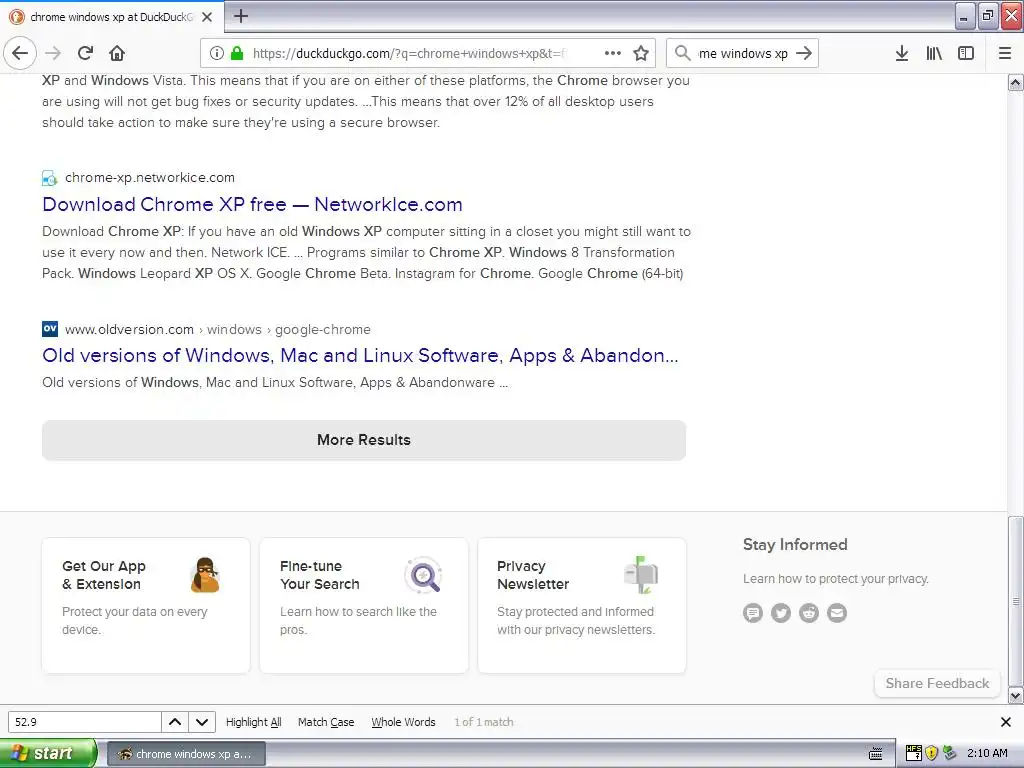Close the DuckDuckGo tab
The width and height of the screenshot is (1024, 768).
pyautogui.click(x=207, y=17)
